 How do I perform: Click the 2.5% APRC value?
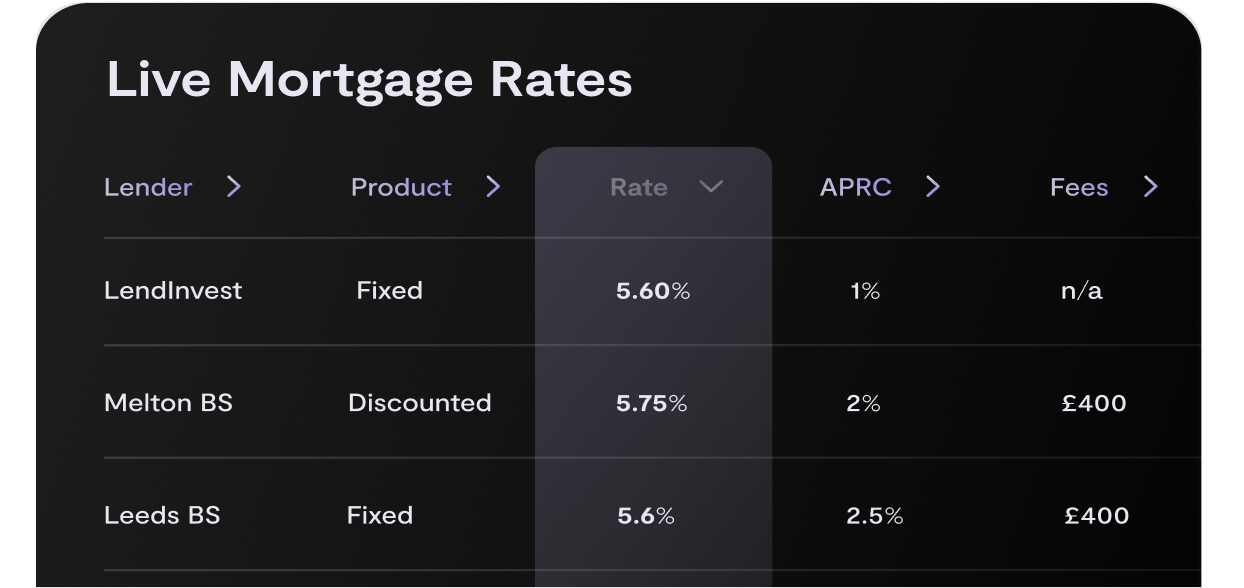click(875, 516)
